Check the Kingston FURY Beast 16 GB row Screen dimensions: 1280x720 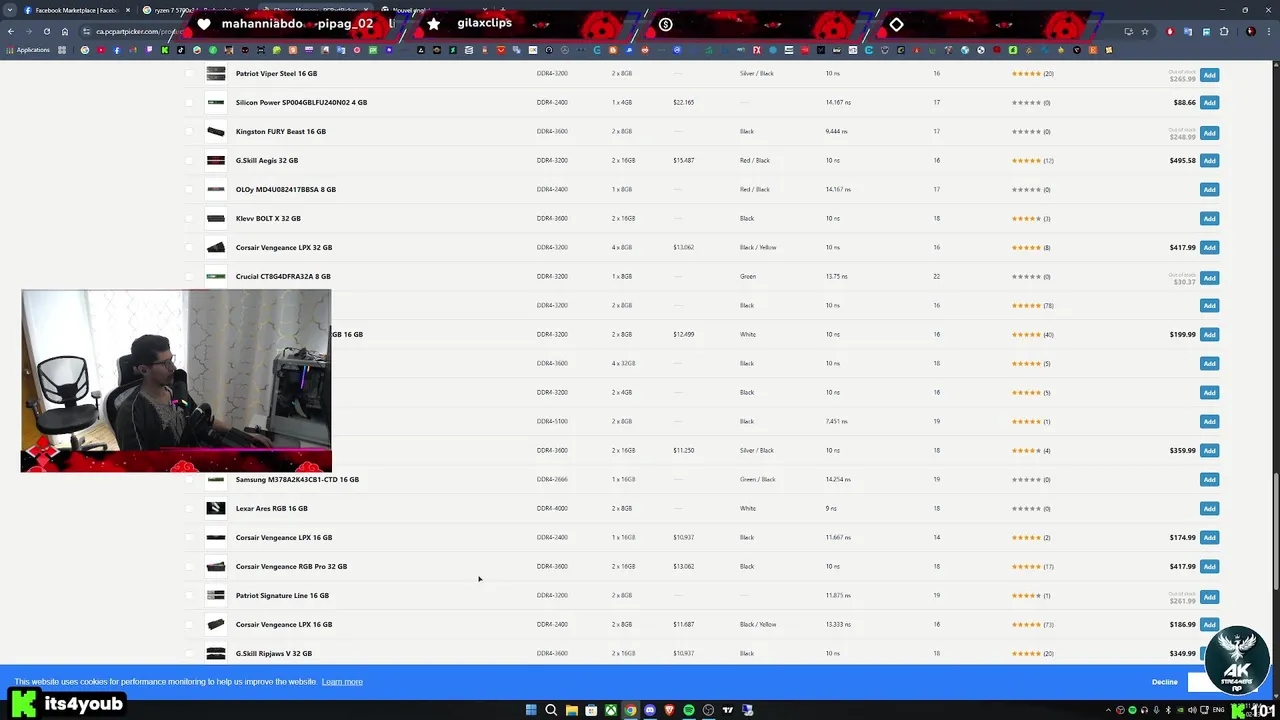(x=189, y=131)
